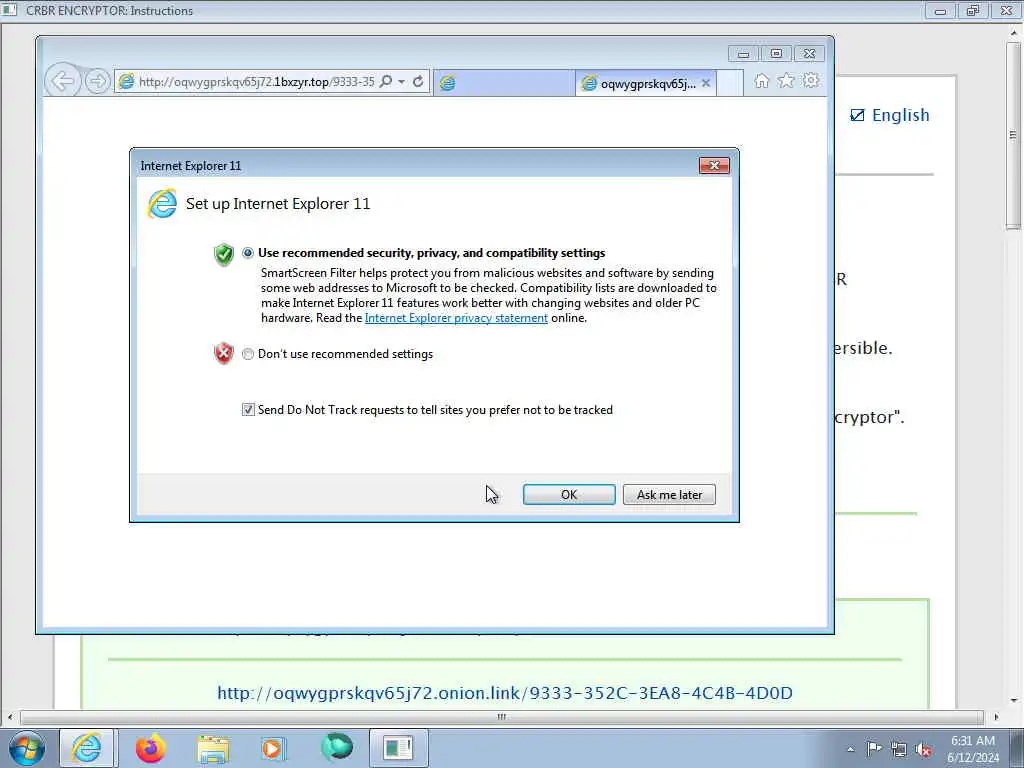The image size is (1024, 768).
Task: Open Windows Media Player on taskbar
Action: coord(273,748)
